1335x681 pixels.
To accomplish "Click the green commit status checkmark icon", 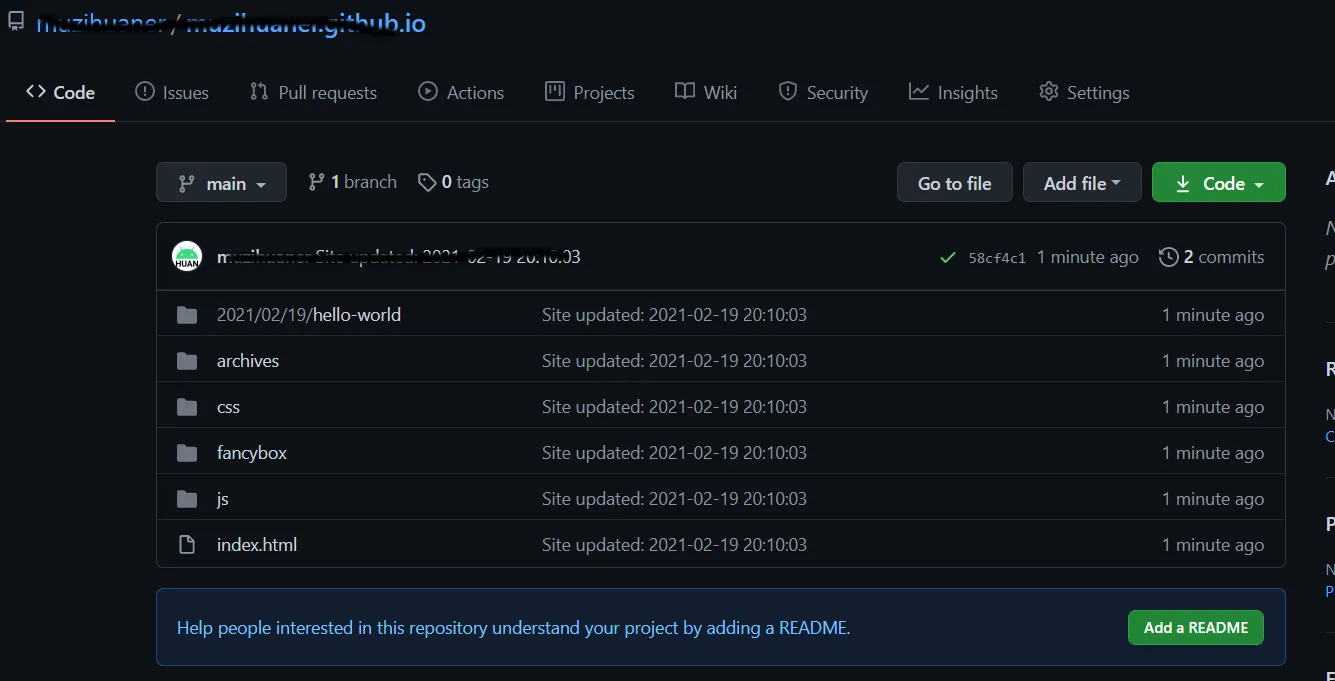I will tap(947, 258).
